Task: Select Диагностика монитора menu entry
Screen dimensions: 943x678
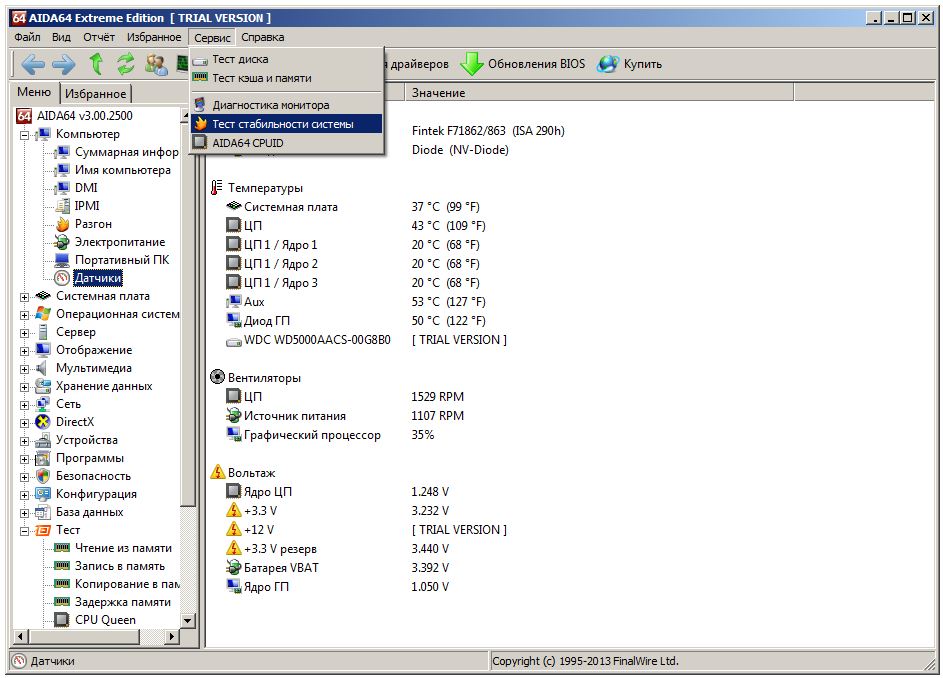Action: tap(286, 105)
